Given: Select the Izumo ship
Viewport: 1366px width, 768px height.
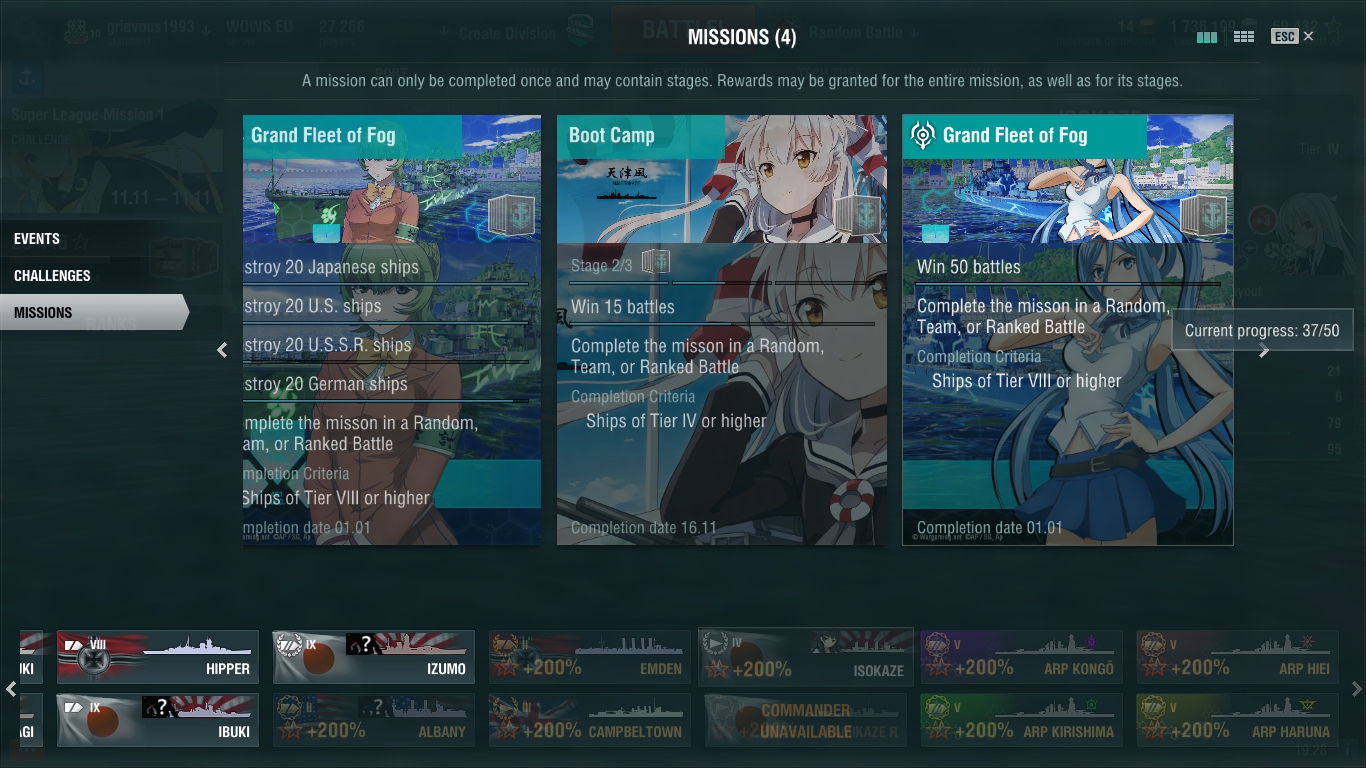Looking at the screenshot, I should click(x=374, y=657).
